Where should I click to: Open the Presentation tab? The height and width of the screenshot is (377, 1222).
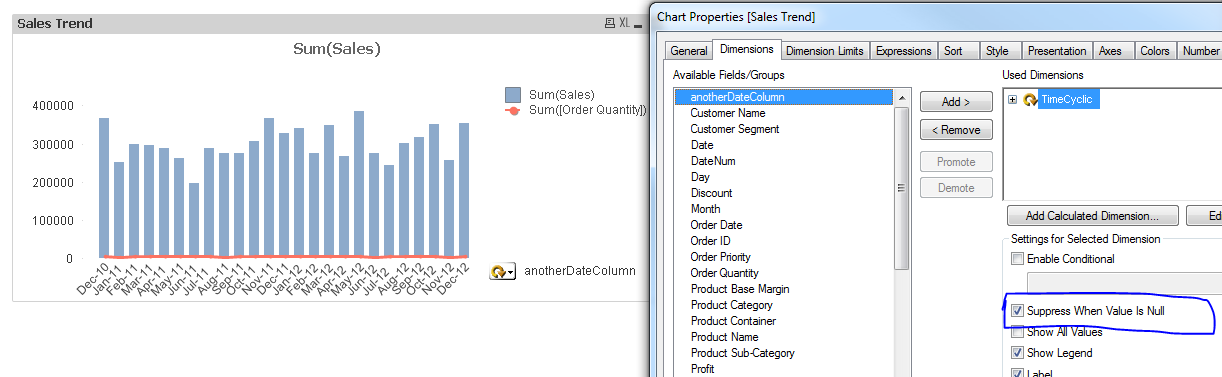[1056, 51]
